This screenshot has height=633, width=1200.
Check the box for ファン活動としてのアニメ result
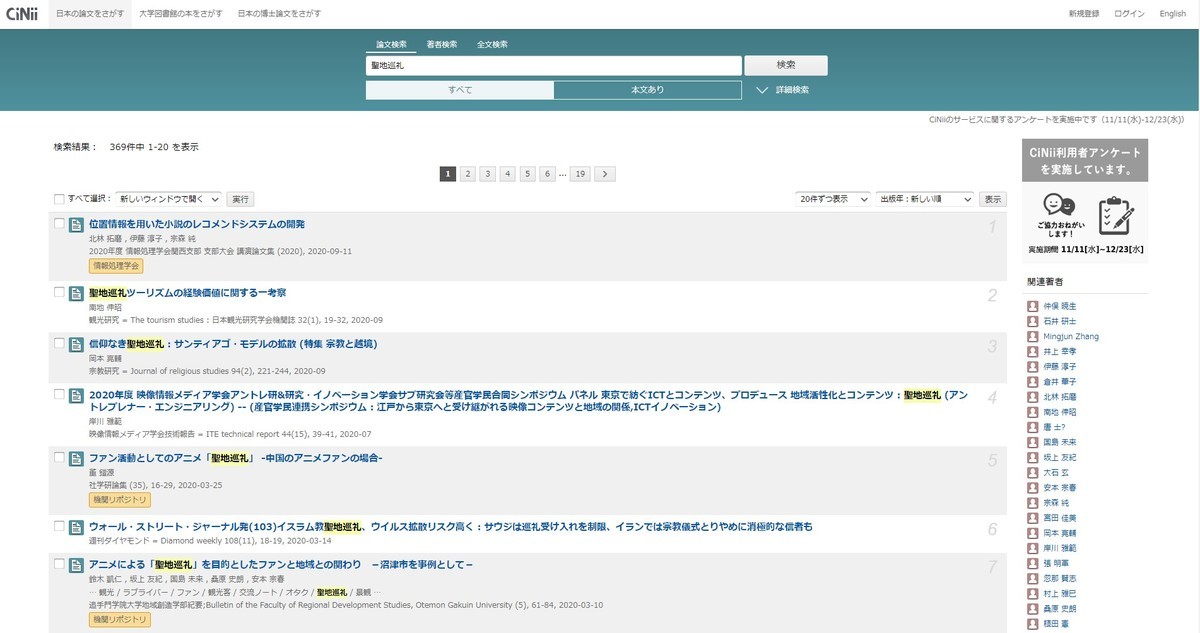[59, 458]
